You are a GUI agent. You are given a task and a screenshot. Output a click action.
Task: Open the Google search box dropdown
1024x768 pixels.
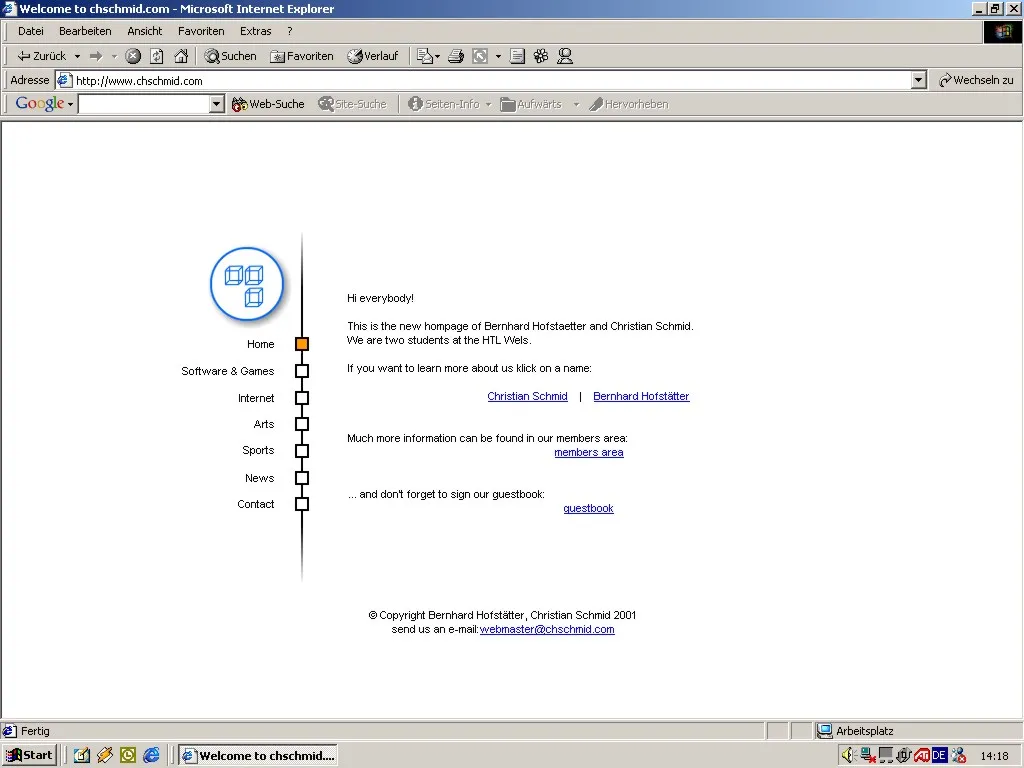217,104
